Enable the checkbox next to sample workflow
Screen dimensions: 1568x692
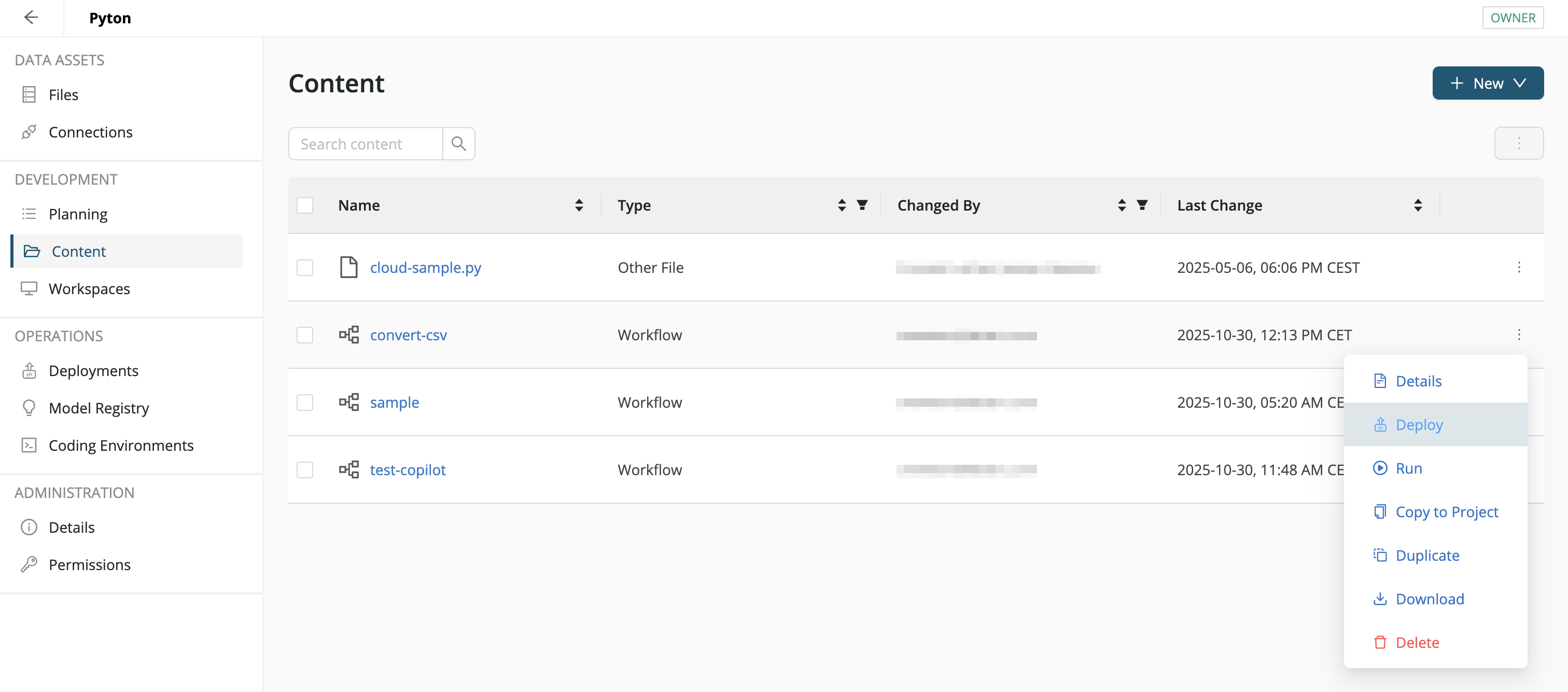[305, 402]
